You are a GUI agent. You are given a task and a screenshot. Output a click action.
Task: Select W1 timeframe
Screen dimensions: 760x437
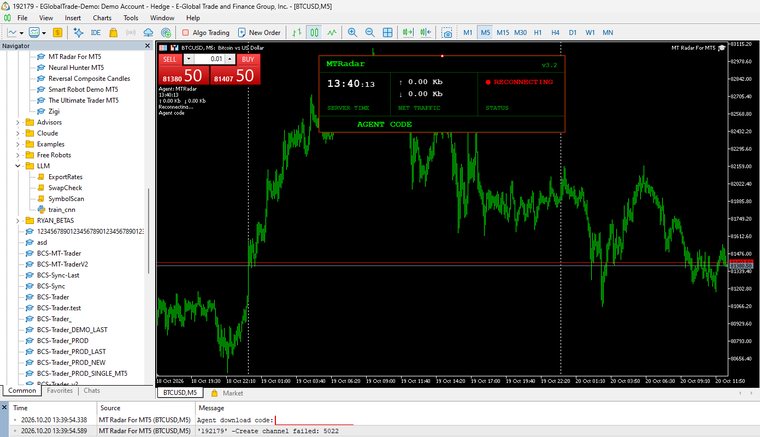[590, 32]
